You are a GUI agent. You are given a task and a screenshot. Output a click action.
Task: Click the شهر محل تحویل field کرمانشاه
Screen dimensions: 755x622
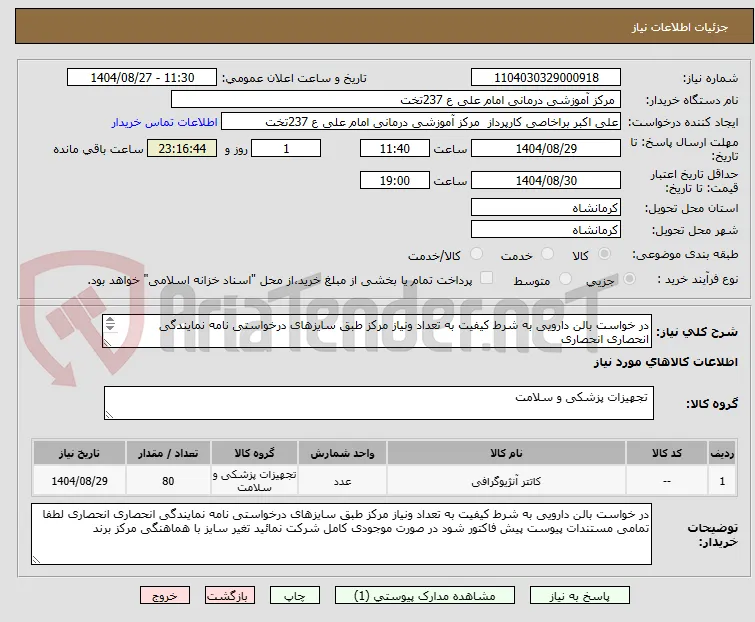tap(546, 230)
